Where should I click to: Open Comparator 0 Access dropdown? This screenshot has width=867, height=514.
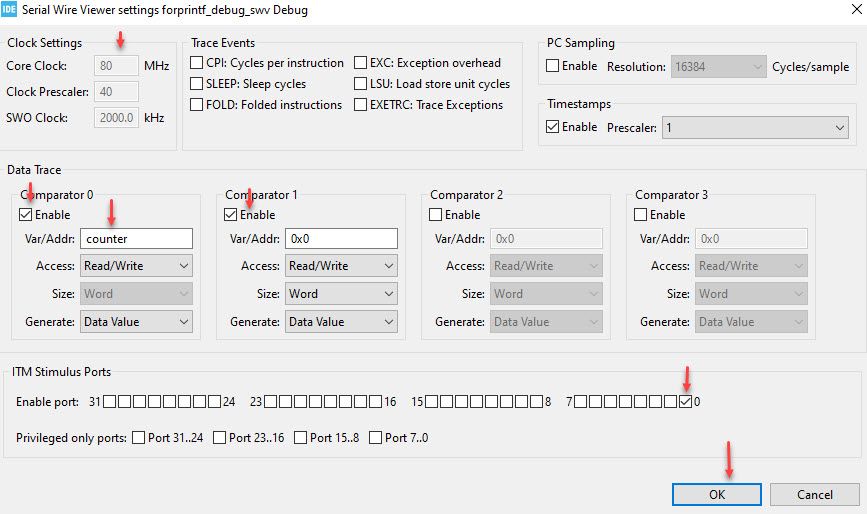(x=137, y=266)
